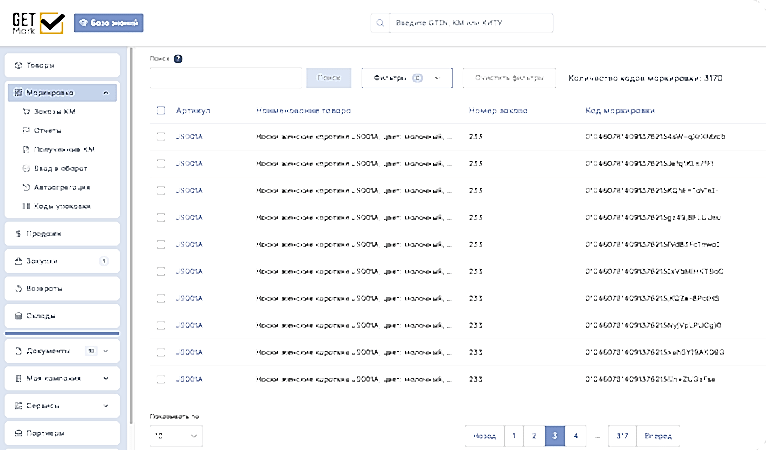This screenshot has width=766, height=450.
Task: Open the Фильтры dropdown
Action: pos(406,77)
